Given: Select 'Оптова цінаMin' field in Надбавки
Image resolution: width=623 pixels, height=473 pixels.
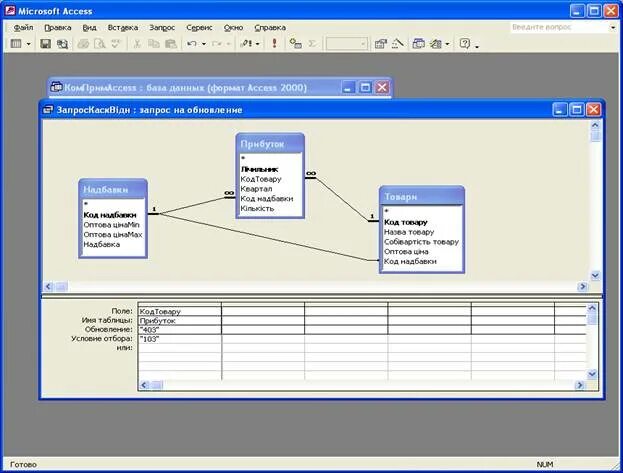Looking at the screenshot, I should pos(111,225).
